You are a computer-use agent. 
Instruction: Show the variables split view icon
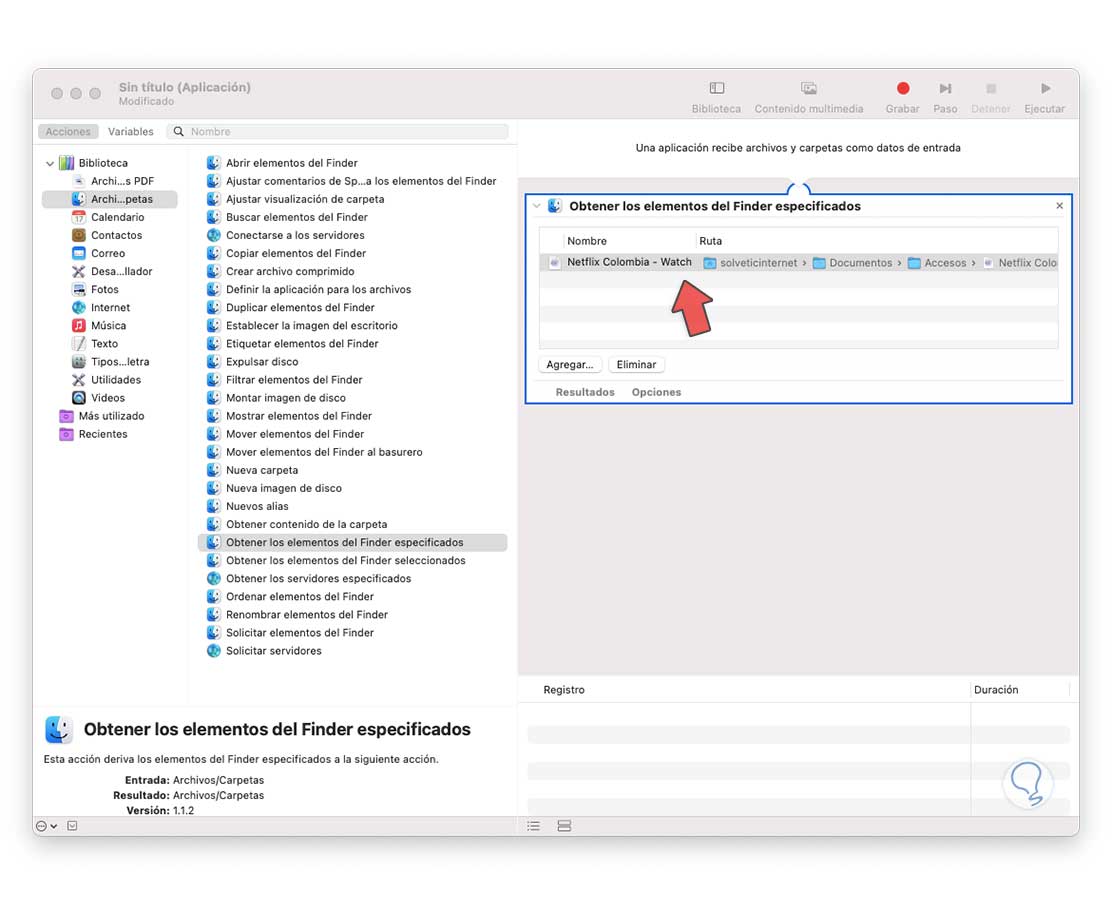click(565, 826)
